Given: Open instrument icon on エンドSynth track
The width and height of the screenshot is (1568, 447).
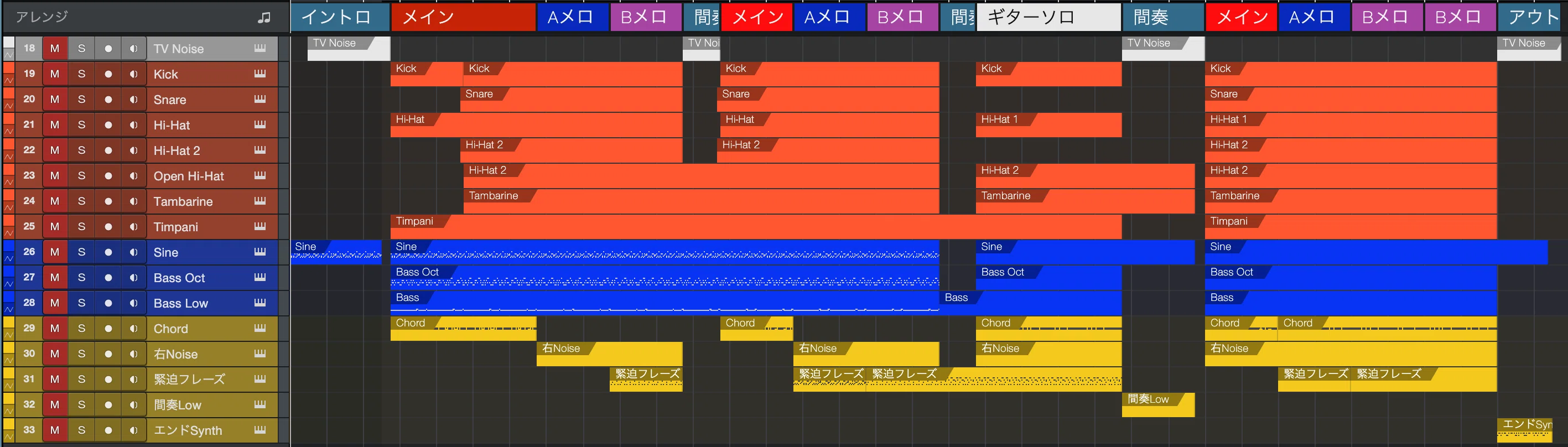Looking at the screenshot, I should 260,430.
